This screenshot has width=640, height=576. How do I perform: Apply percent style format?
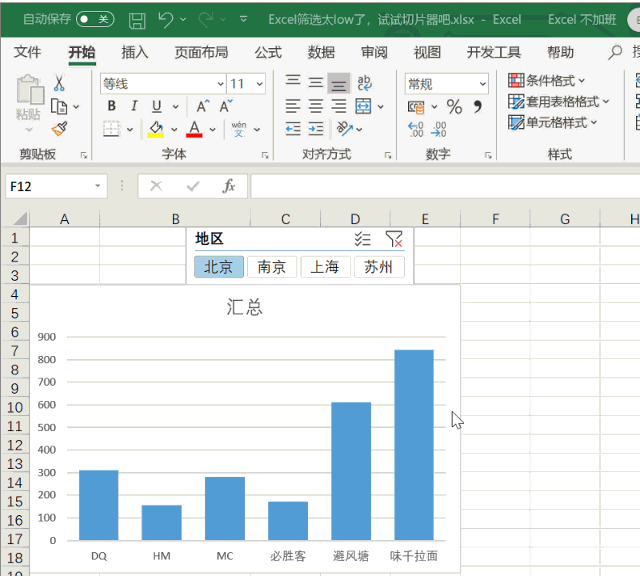click(454, 107)
